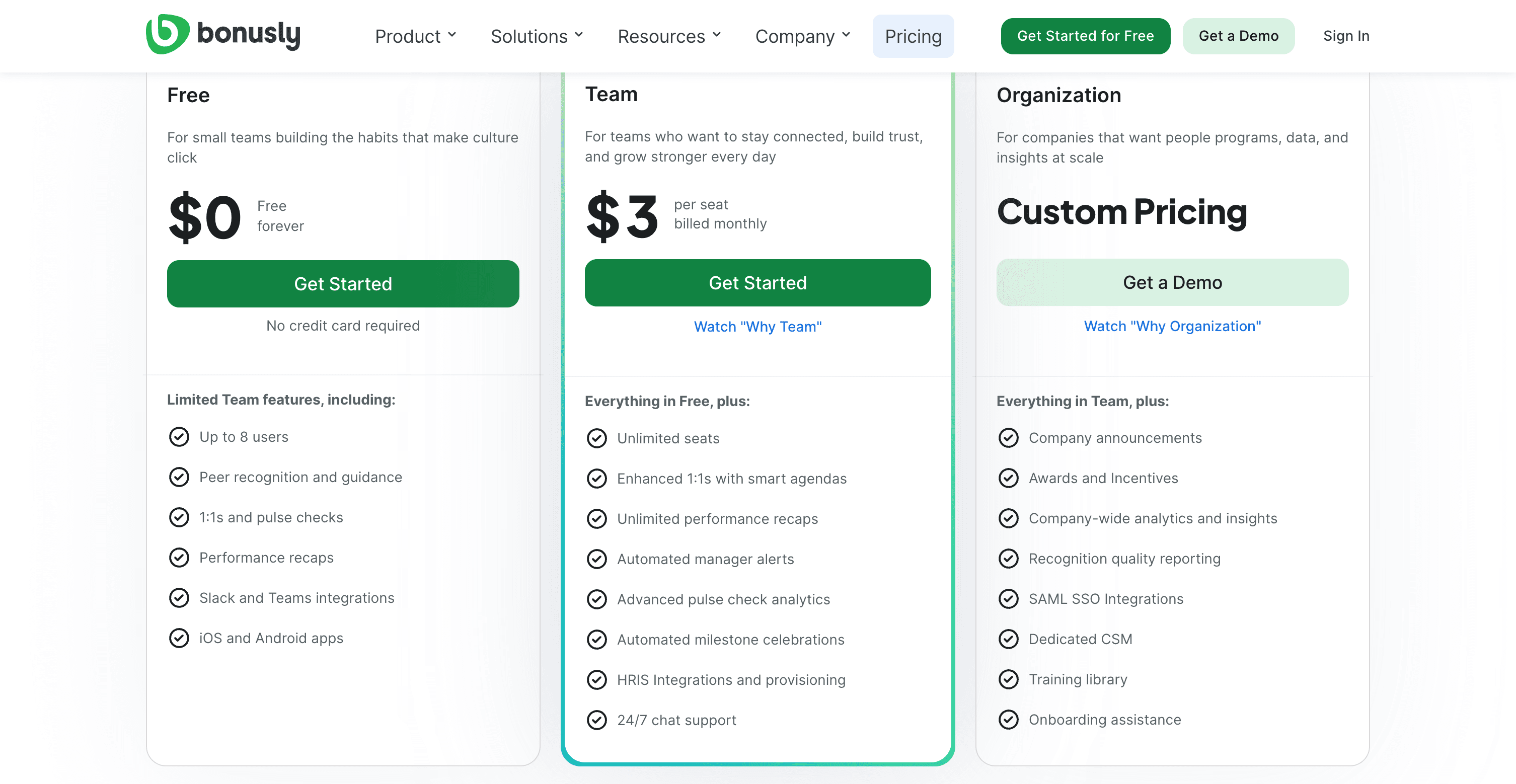Click the checkmark beside Company announcements
The height and width of the screenshot is (784, 1516).
(x=1009, y=438)
